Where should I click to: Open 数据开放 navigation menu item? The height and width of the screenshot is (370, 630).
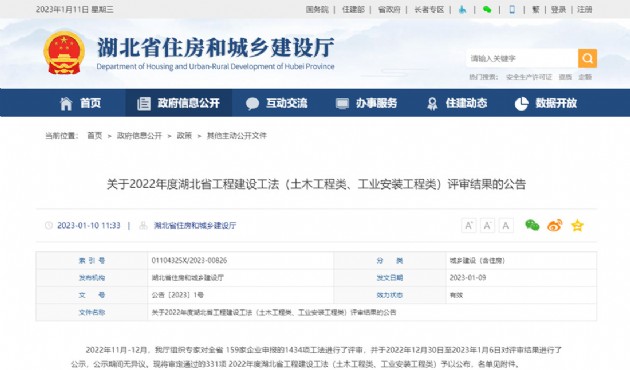point(546,103)
